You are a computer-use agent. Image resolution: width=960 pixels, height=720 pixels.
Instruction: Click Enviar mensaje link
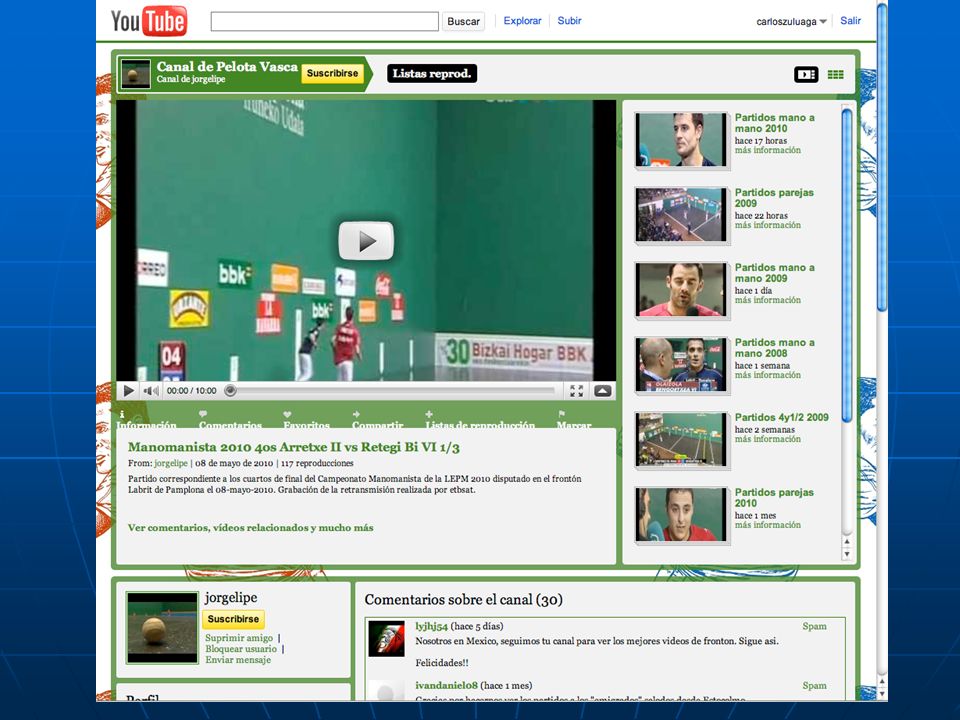(238, 660)
